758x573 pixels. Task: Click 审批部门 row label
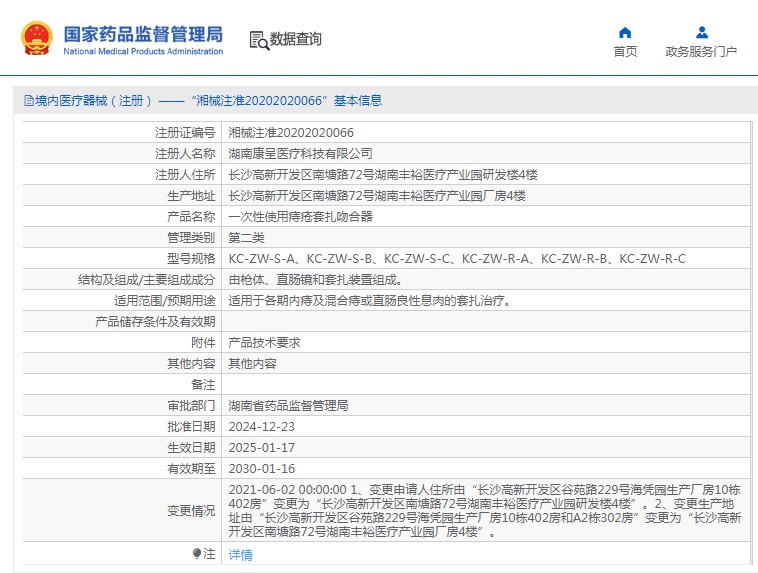191,406
